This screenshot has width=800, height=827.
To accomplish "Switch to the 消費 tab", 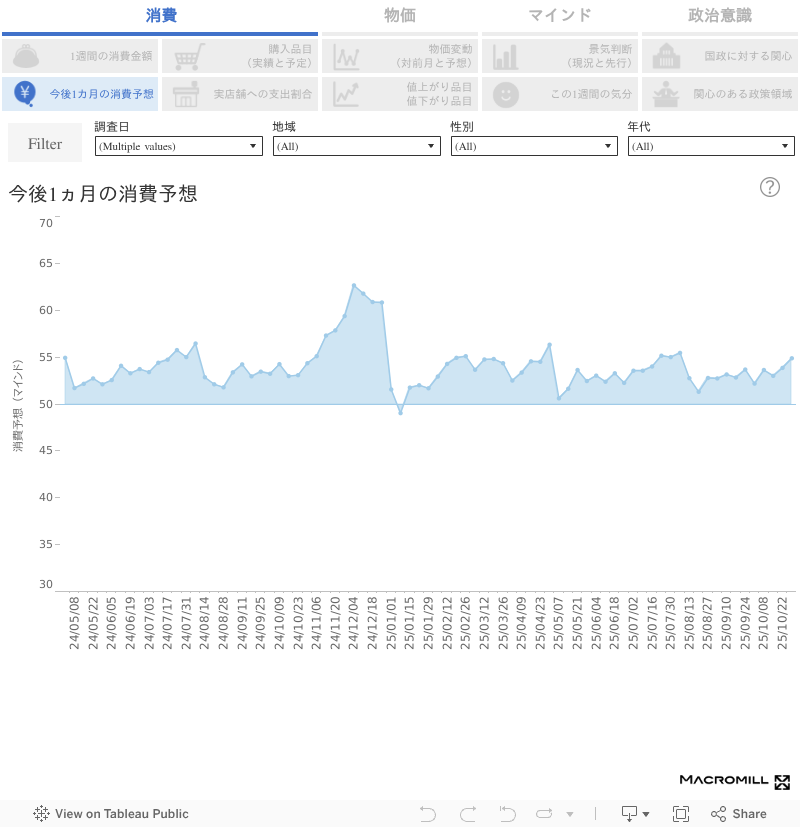I will [160, 16].
